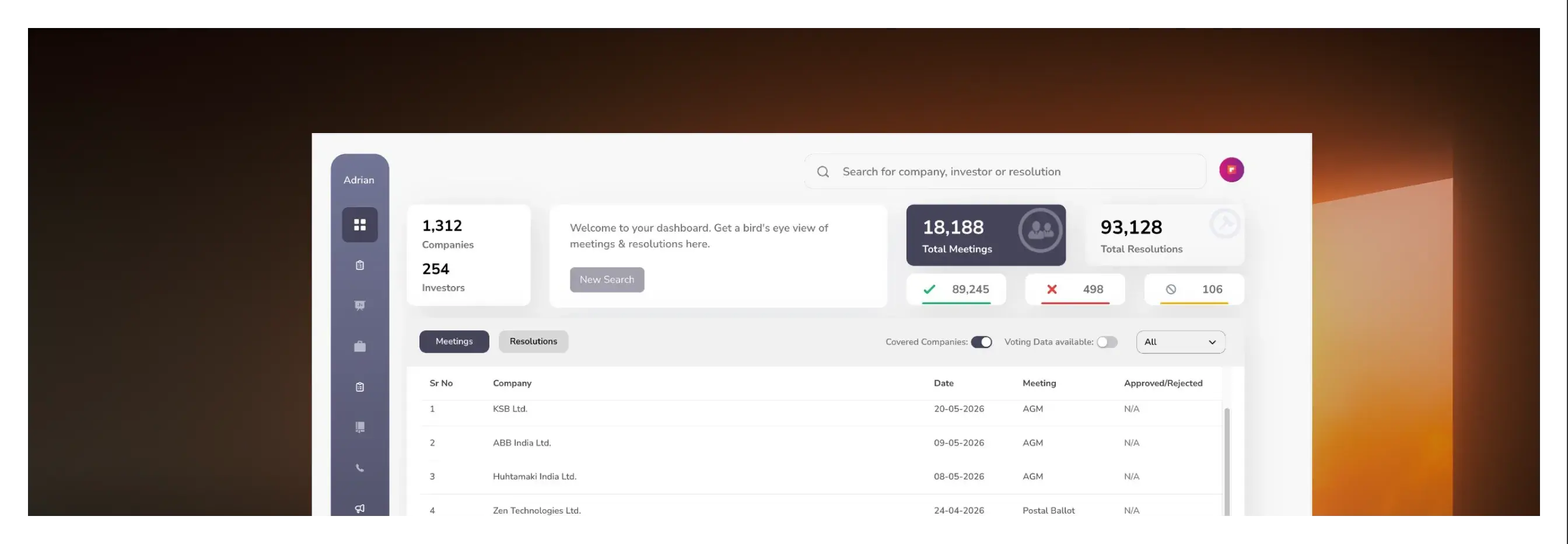Click the date 24-04-2026
The width and height of the screenshot is (1568, 544).
click(x=958, y=511)
